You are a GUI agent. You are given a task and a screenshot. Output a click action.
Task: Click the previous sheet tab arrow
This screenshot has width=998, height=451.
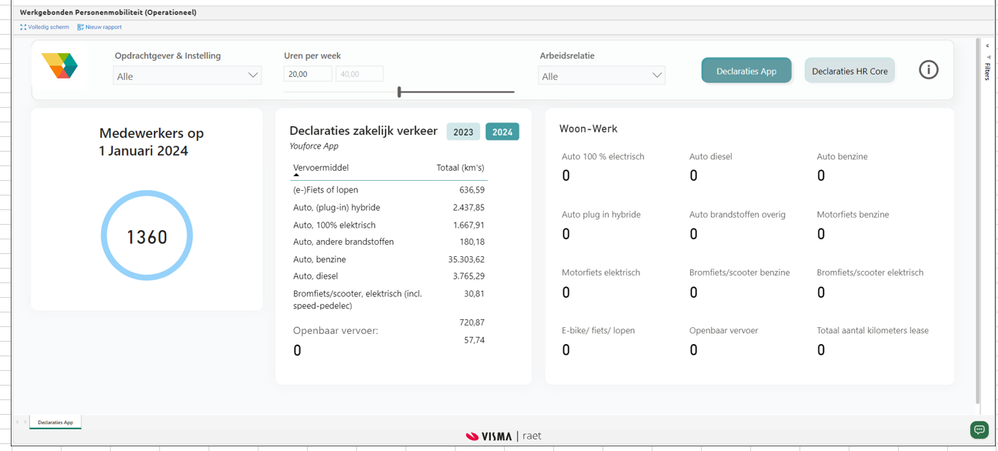pyautogui.click(x=17, y=422)
